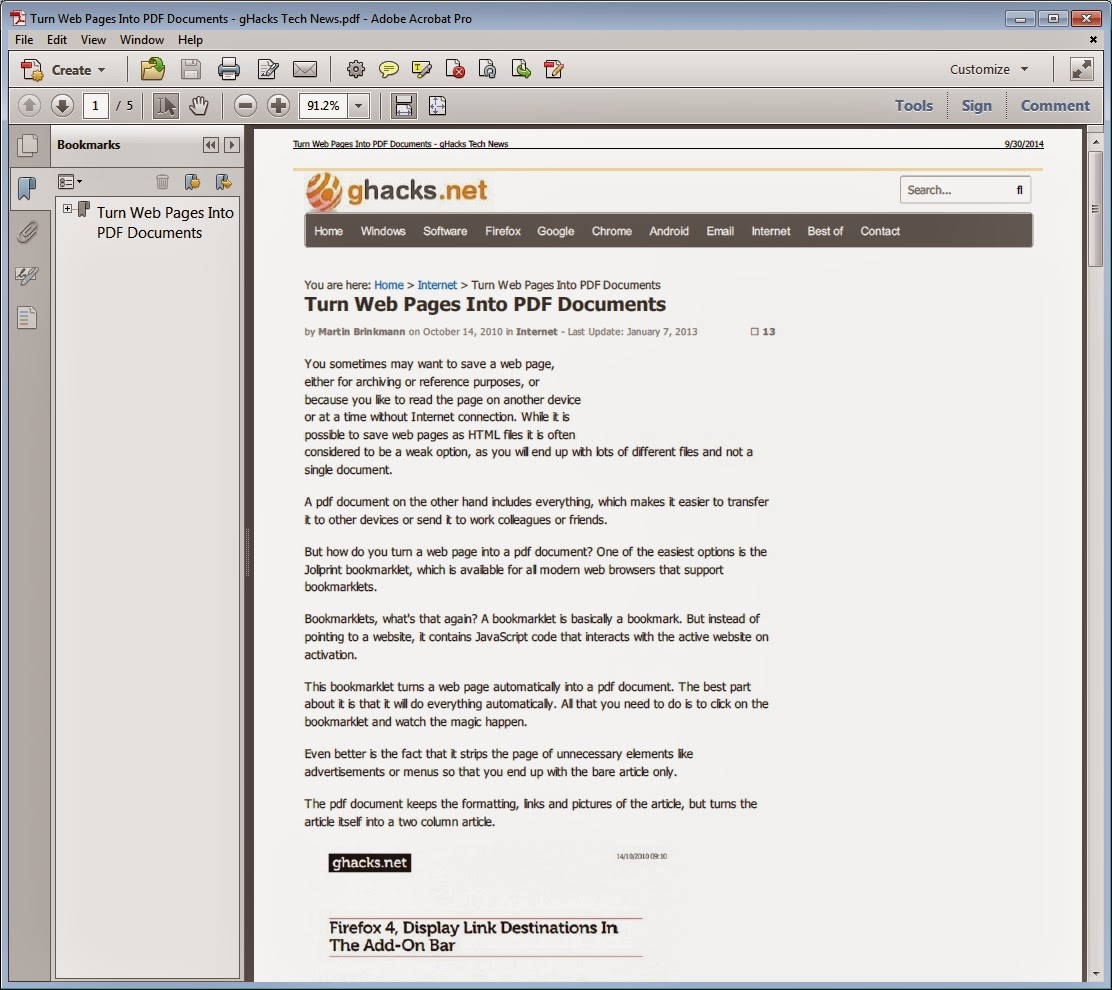The height and width of the screenshot is (990, 1112).
Task: Select the Turn Web Pages Into PDF bookmark
Action: click(x=165, y=223)
